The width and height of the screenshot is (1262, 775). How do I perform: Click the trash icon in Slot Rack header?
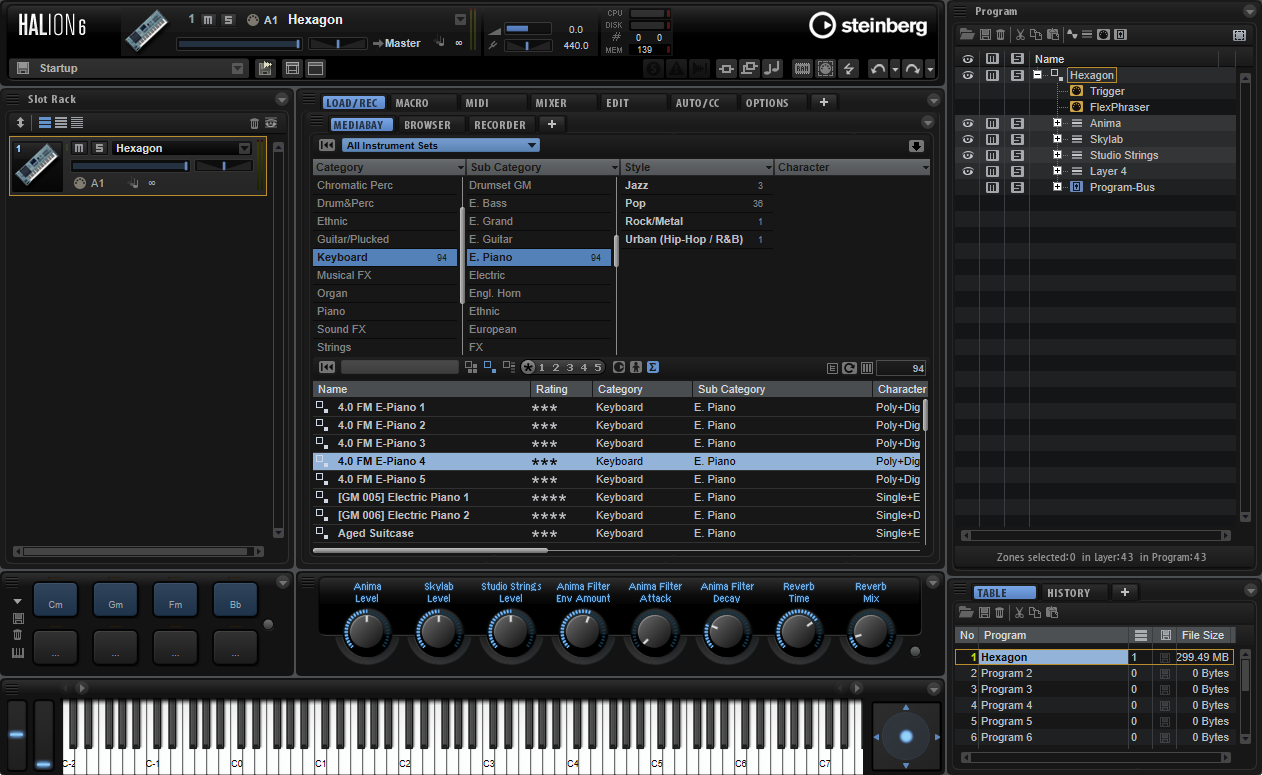pyautogui.click(x=254, y=123)
